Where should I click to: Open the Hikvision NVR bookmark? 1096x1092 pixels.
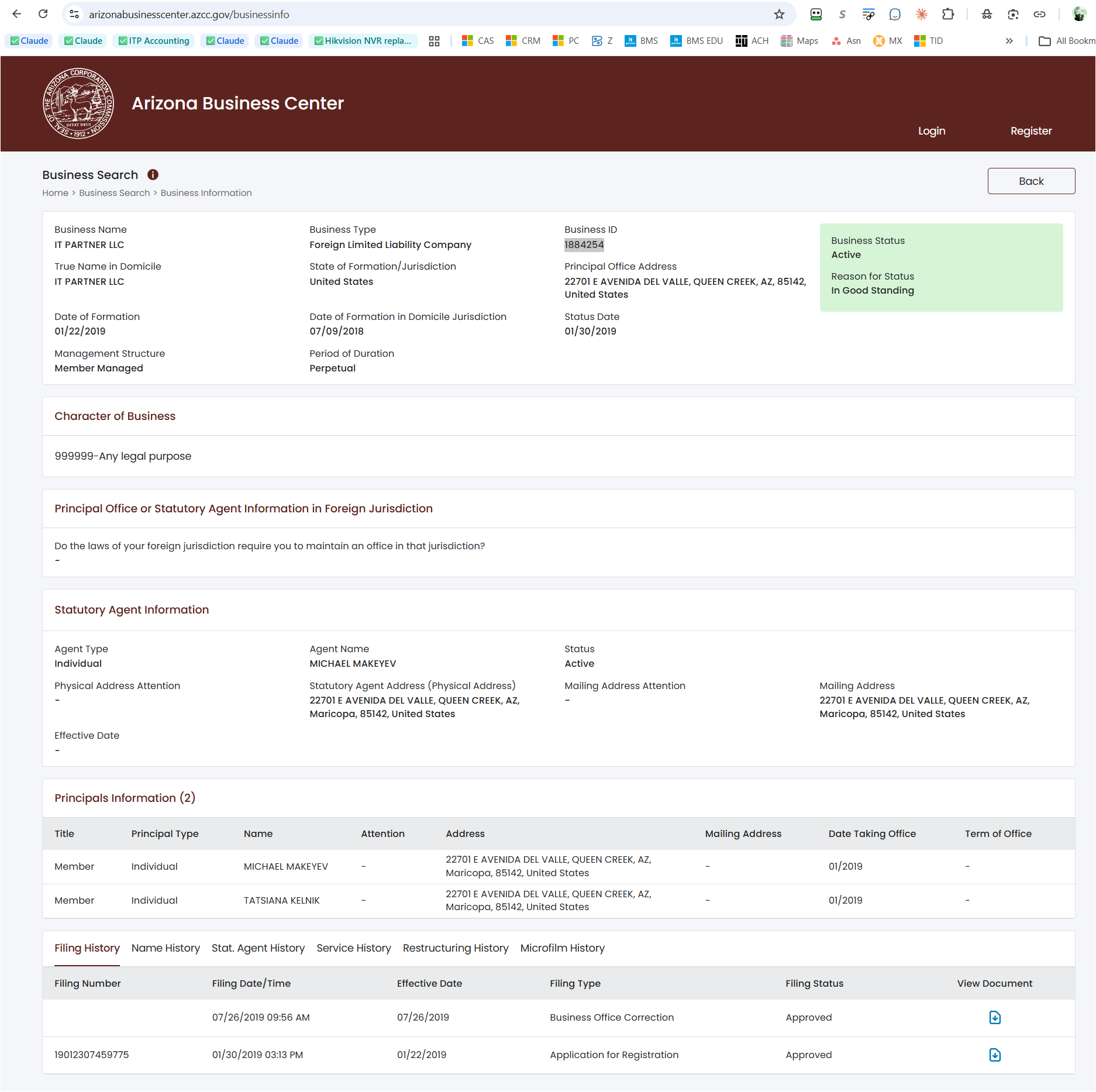pyautogui.click(x=363, y=41)
